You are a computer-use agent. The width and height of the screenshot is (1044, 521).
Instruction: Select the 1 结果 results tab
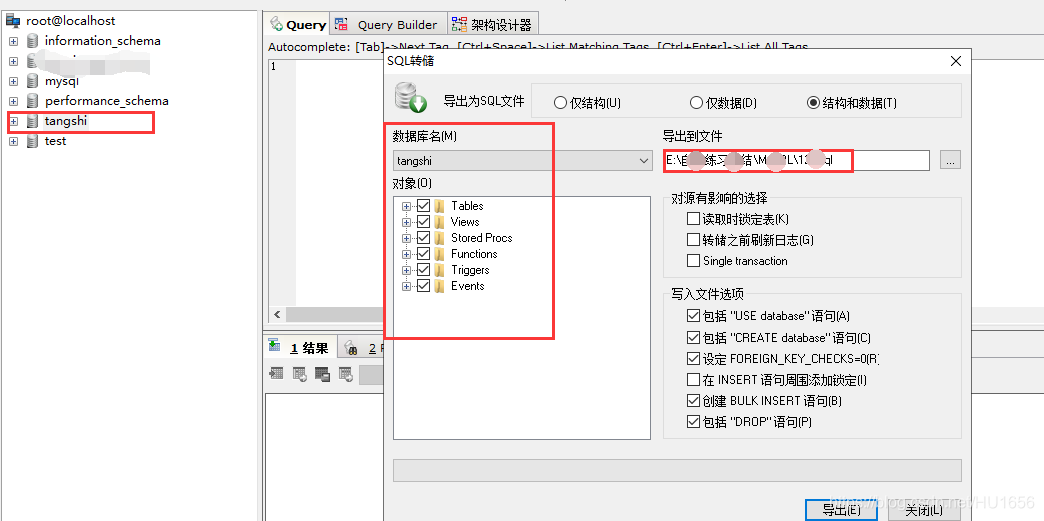click(x=300, y=348)
